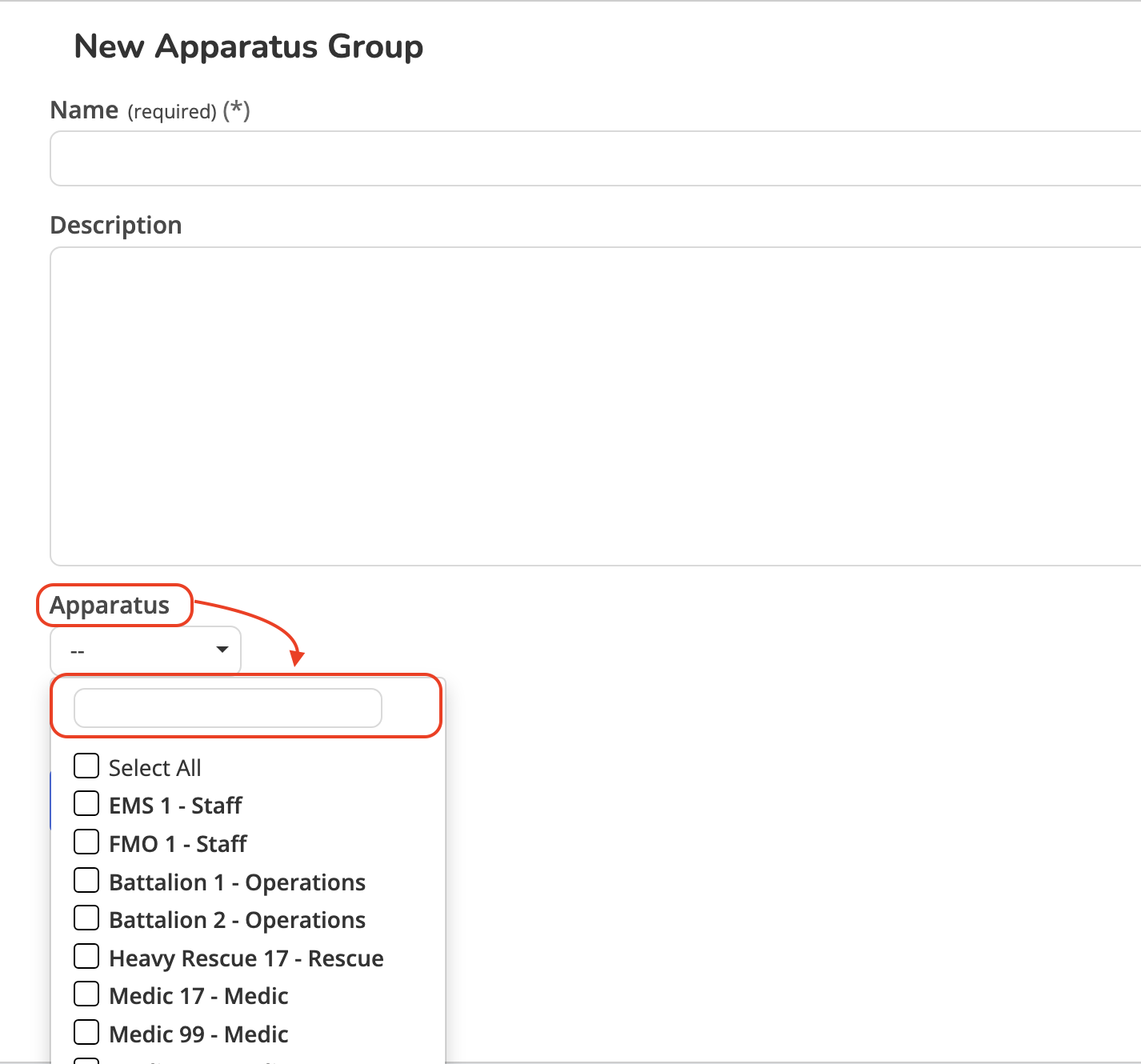Focus the search box in Apparatus list
The image size is (1141, 1064).
227,708
